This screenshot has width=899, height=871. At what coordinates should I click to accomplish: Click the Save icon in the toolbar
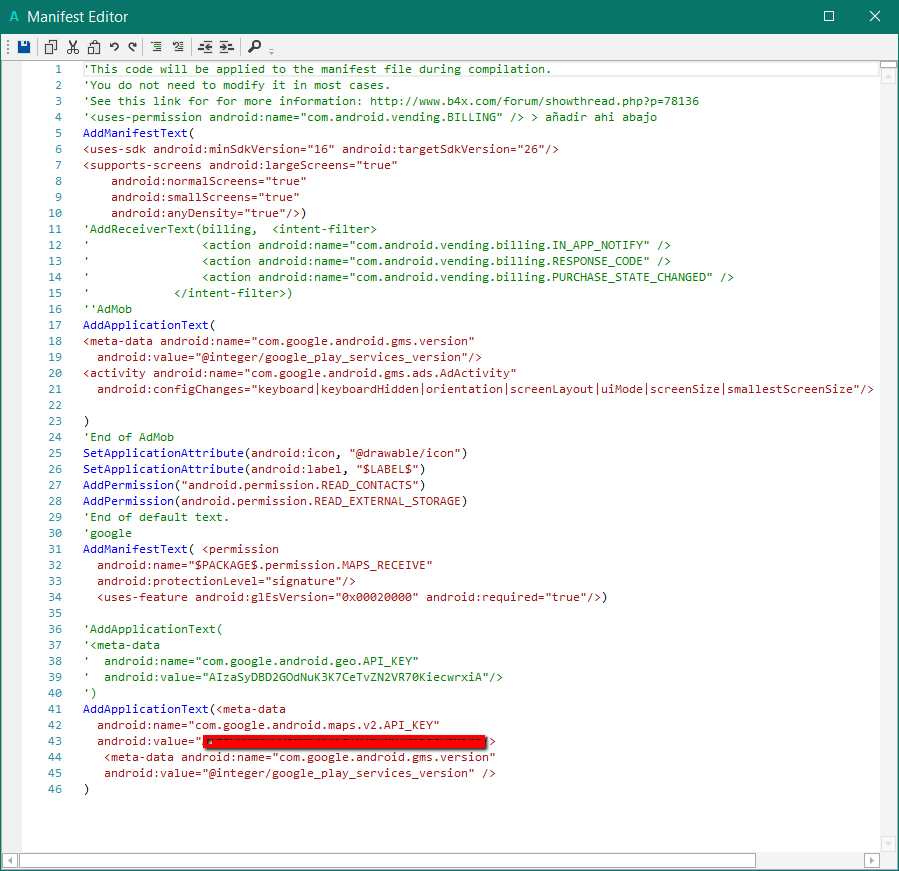[x=24, y=47]
